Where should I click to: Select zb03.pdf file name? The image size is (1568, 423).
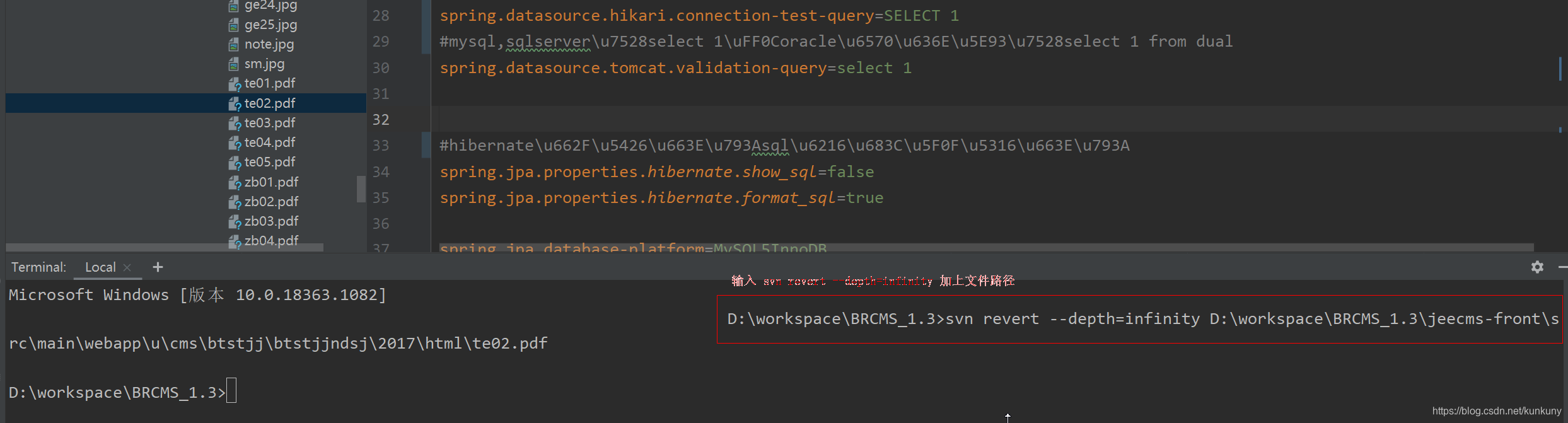(x=272, y=221)
